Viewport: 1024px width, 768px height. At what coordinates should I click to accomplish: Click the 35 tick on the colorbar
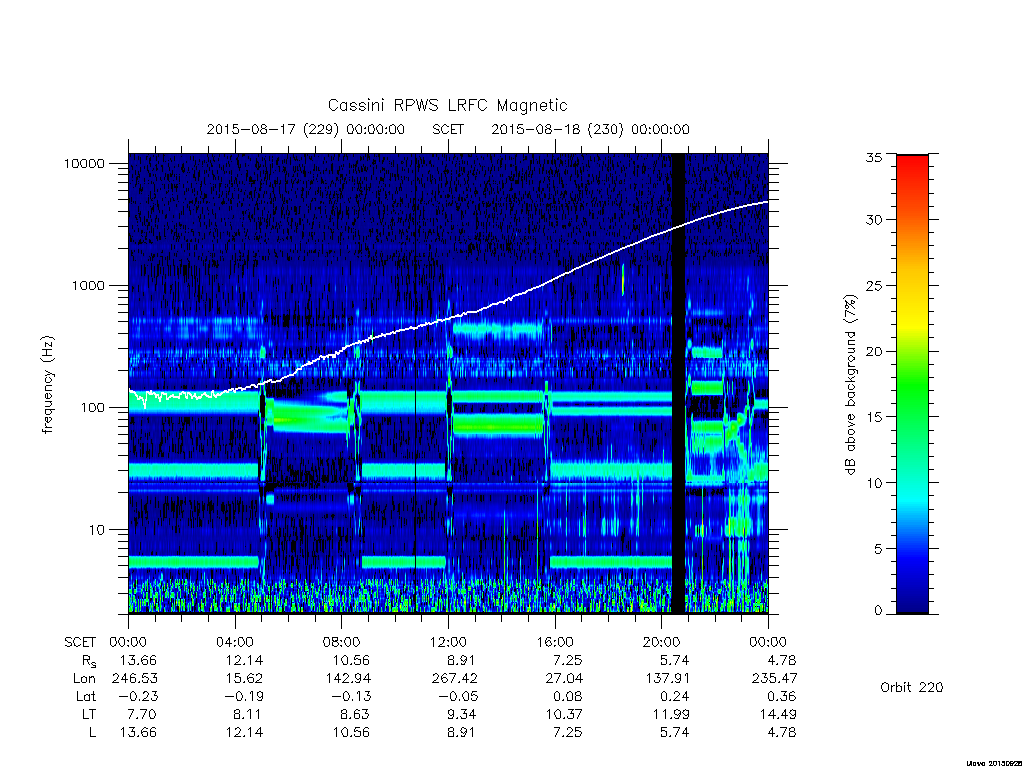click(873, 157)
